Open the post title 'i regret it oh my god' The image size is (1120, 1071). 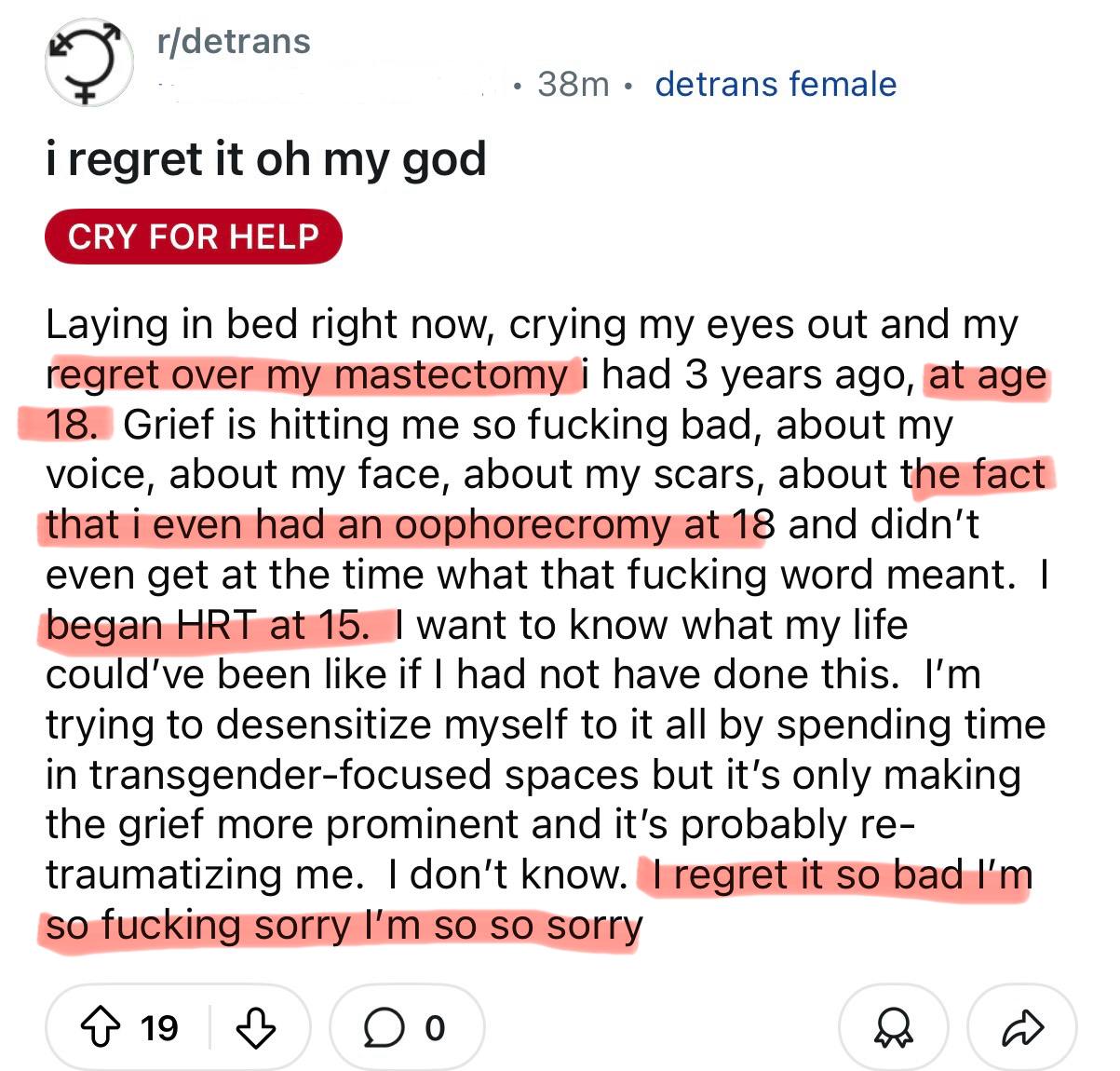pyautogui.click(x=266, y=159)
